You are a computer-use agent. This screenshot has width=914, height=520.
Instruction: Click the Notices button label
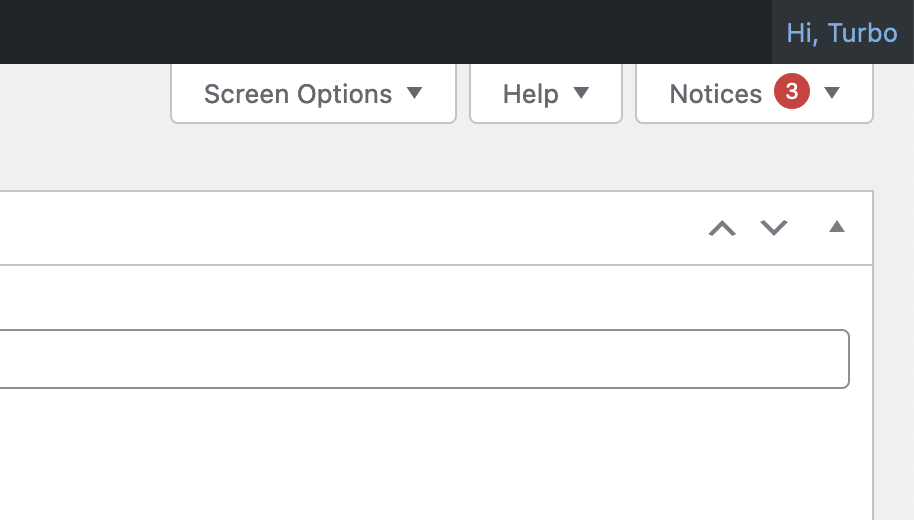pyautogui.click(x=715, y=94)
